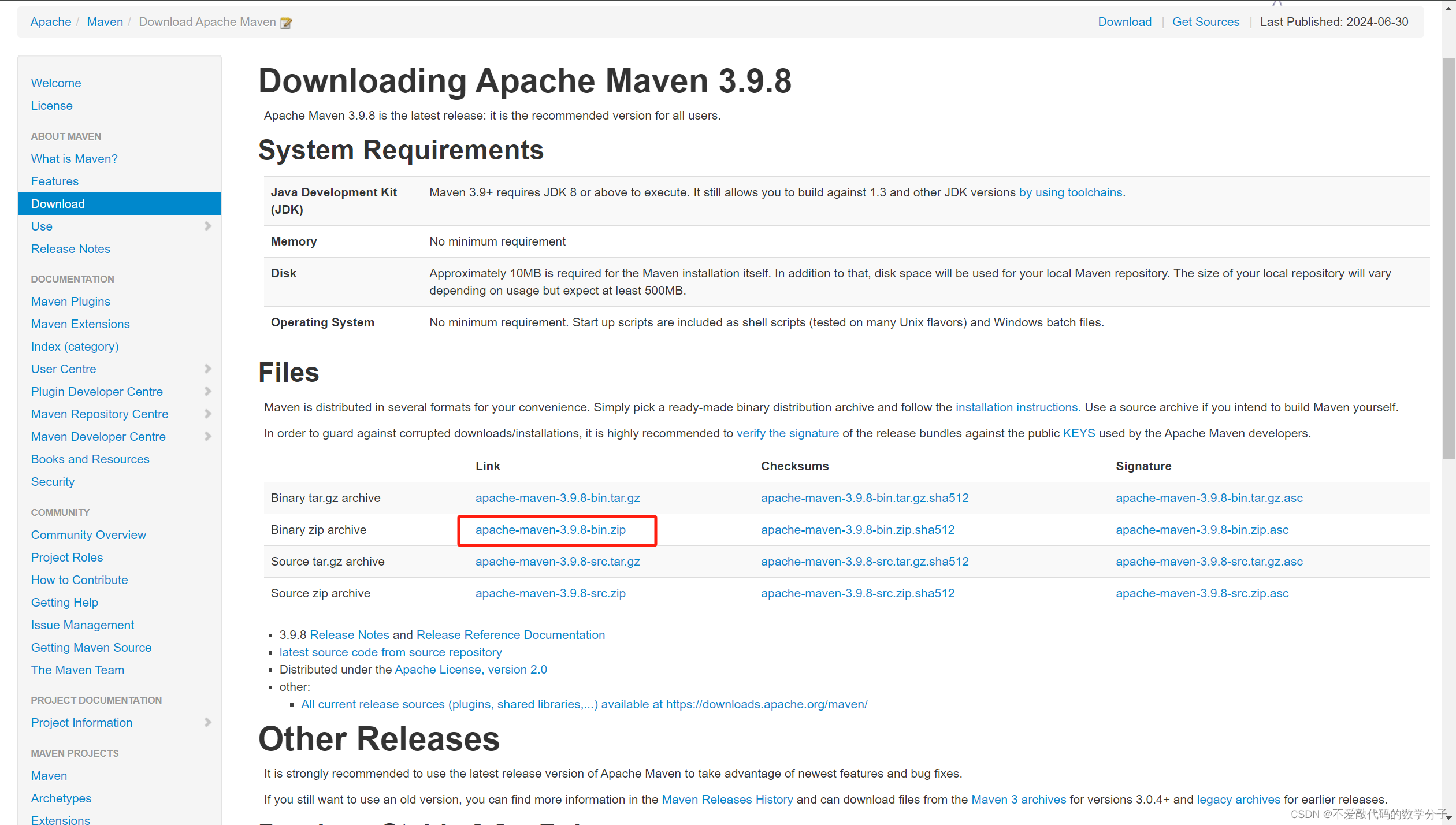Expand the User Centre chevron arrow
The width and height of the screenshot is (1456, 825).
[x=208, y=369]
